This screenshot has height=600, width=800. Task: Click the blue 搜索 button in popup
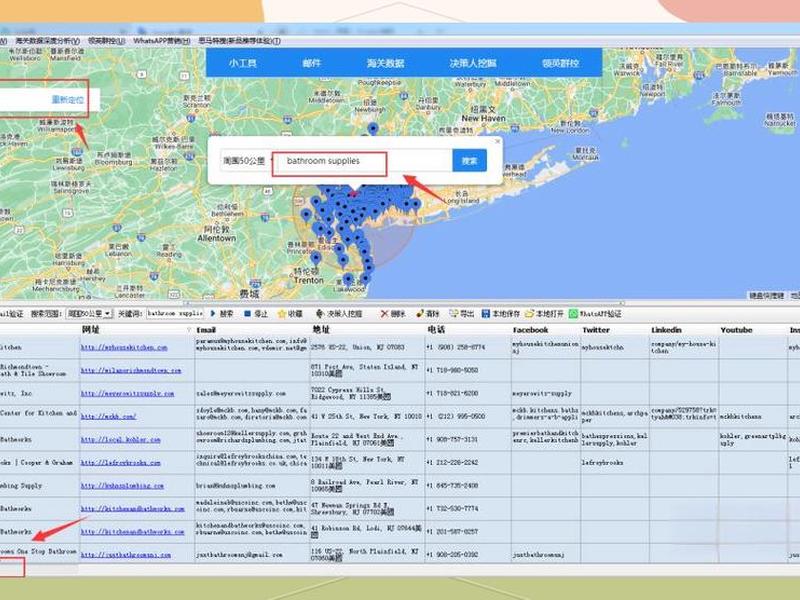tap(469, 161)
